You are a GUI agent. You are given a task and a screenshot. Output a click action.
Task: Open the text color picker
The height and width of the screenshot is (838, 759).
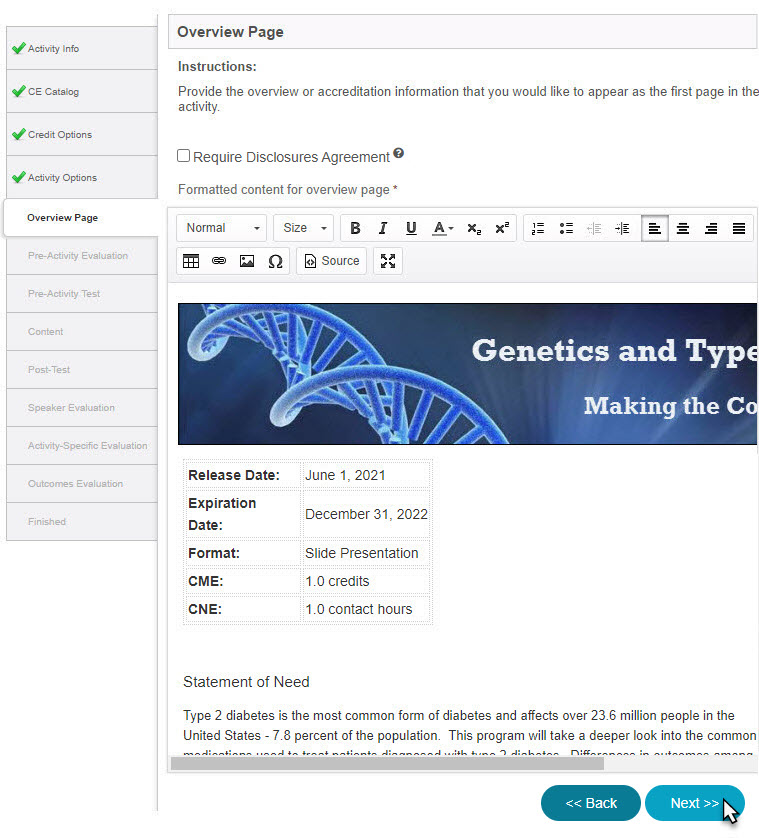pyautogui.click(x=443, y=228)
